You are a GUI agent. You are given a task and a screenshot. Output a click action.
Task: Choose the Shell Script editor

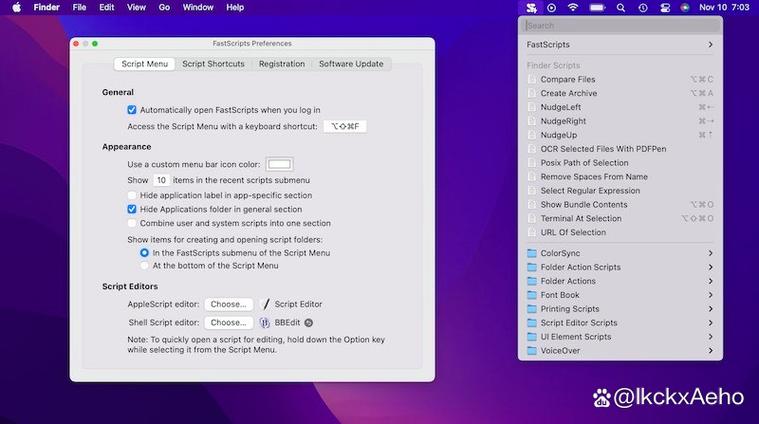pos(228,322)
